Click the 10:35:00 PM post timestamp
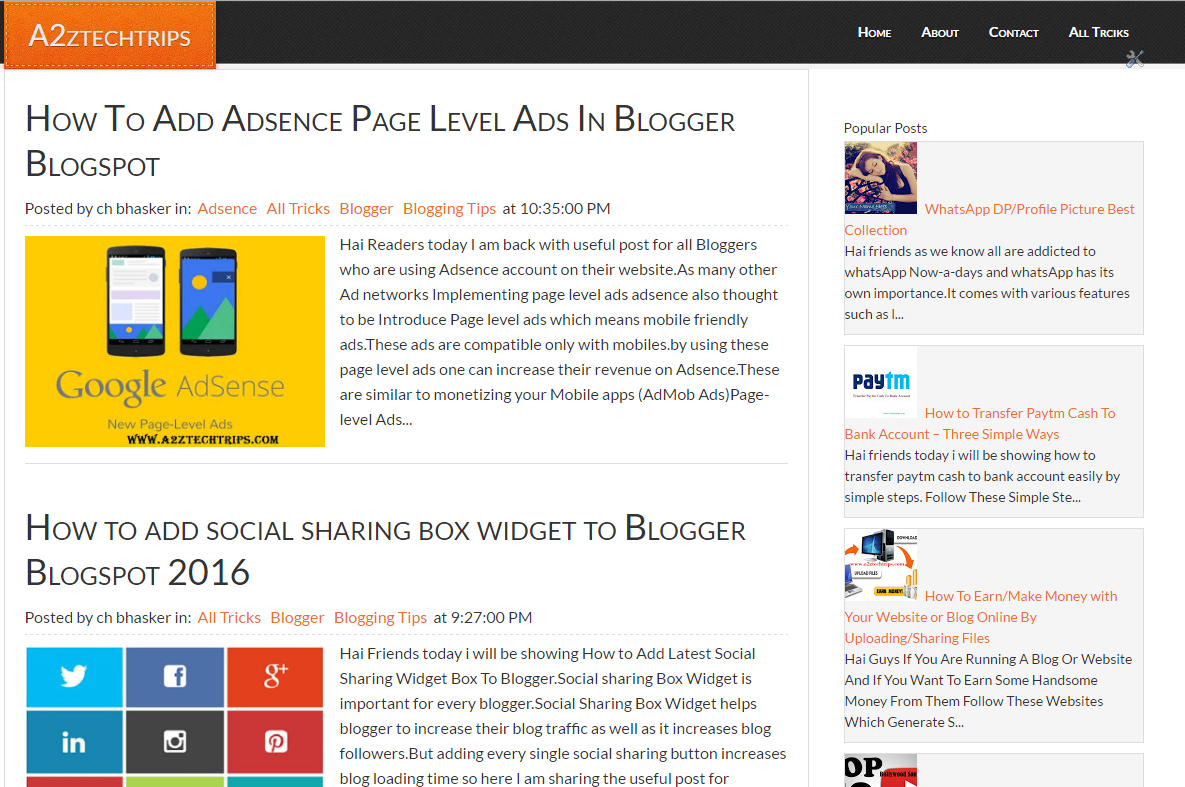Screen dimensions: 1185x787 click(565, 209)
